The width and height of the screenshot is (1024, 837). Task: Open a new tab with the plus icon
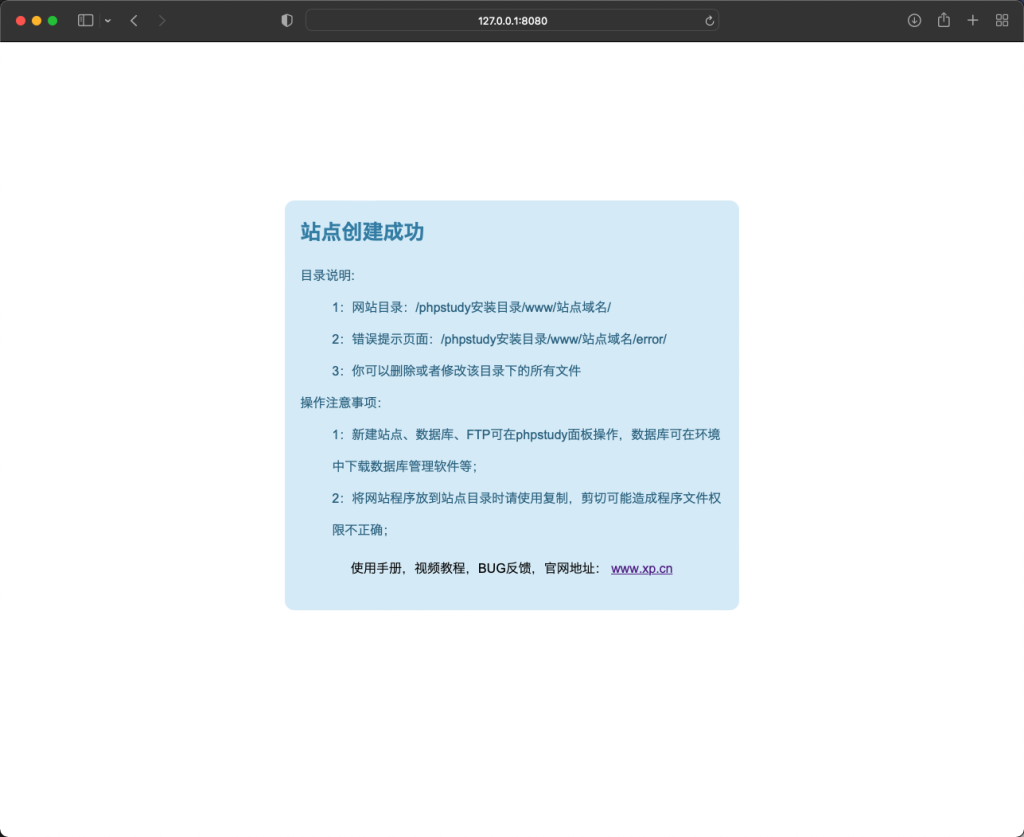971,20
